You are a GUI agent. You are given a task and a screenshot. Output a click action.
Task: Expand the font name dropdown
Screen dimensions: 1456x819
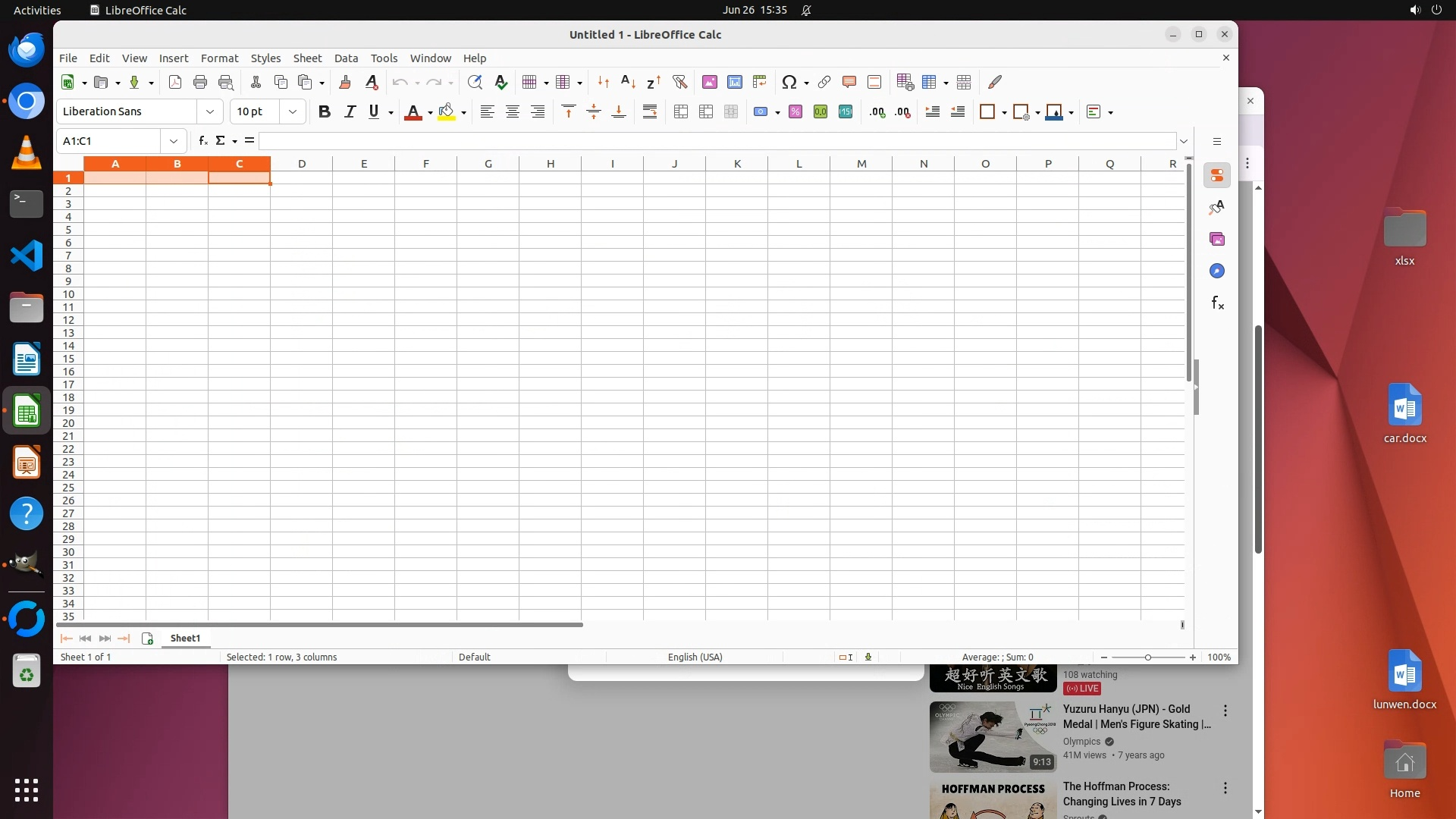coord(210,111)
